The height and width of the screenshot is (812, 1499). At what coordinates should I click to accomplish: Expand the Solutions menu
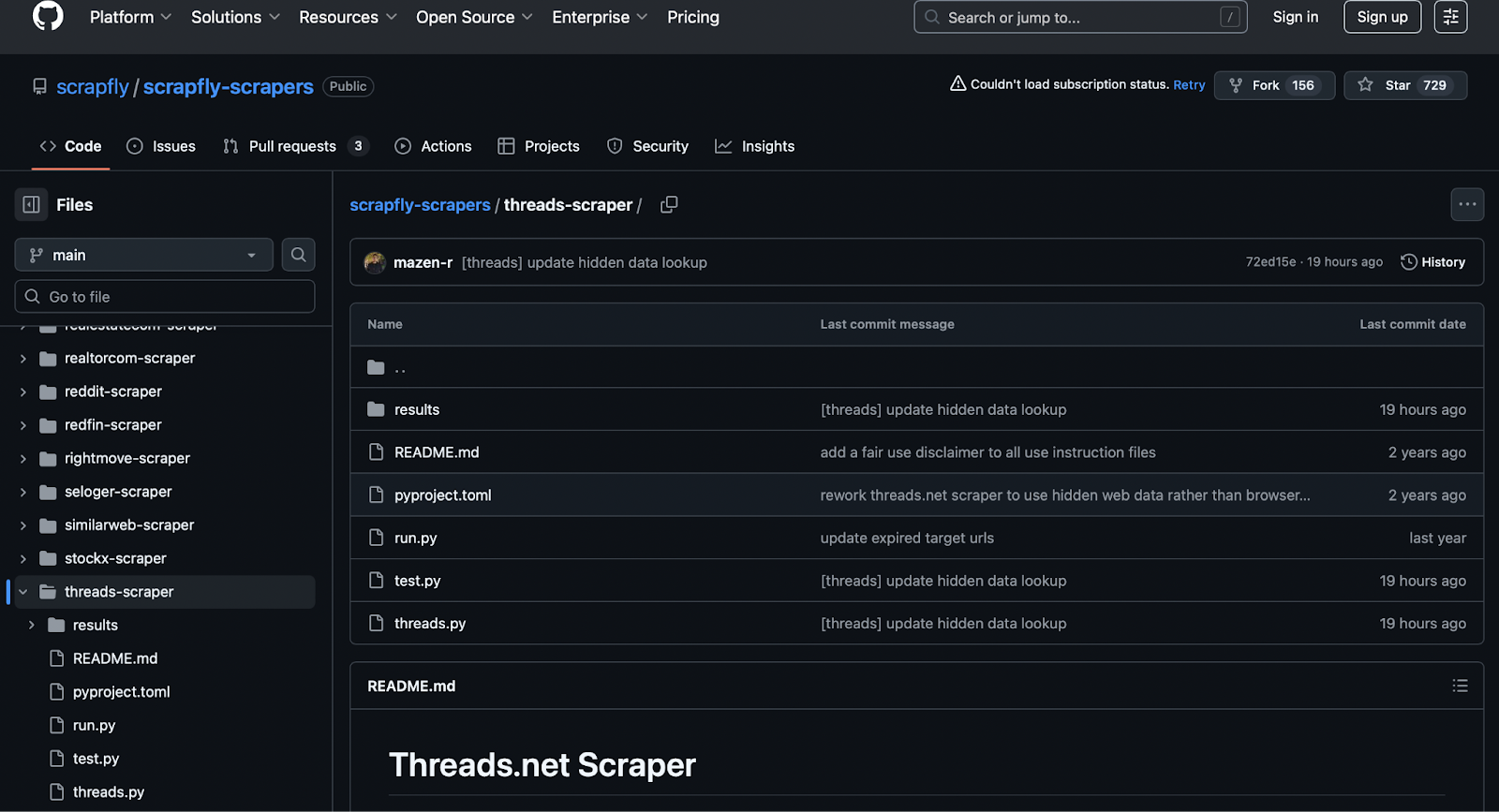point(235,17)
